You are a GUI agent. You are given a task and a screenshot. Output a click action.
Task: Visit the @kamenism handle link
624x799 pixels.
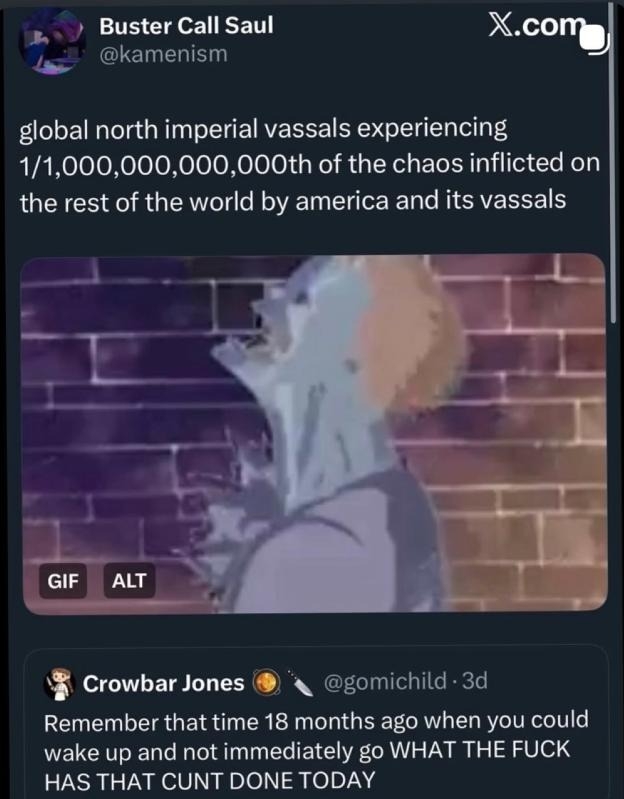[x=163, y=54]
